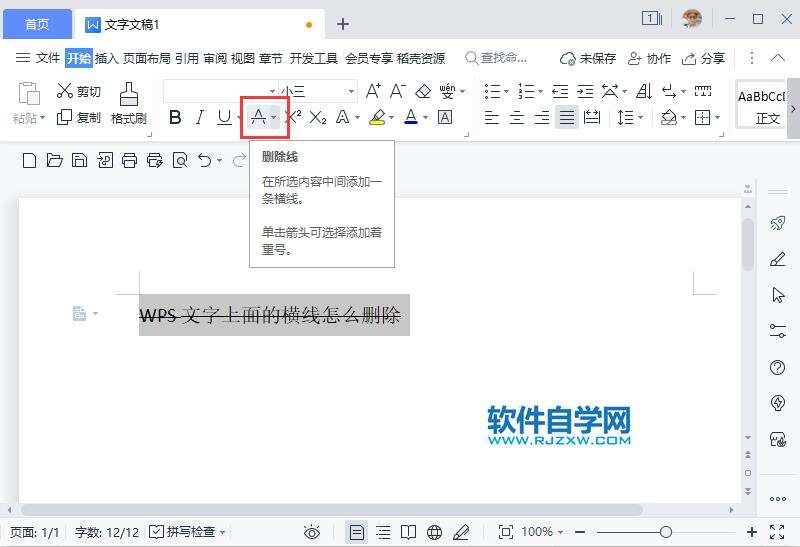Apply yellow highlight color
The image size is (800, 547).
click(x=377, y=118)
